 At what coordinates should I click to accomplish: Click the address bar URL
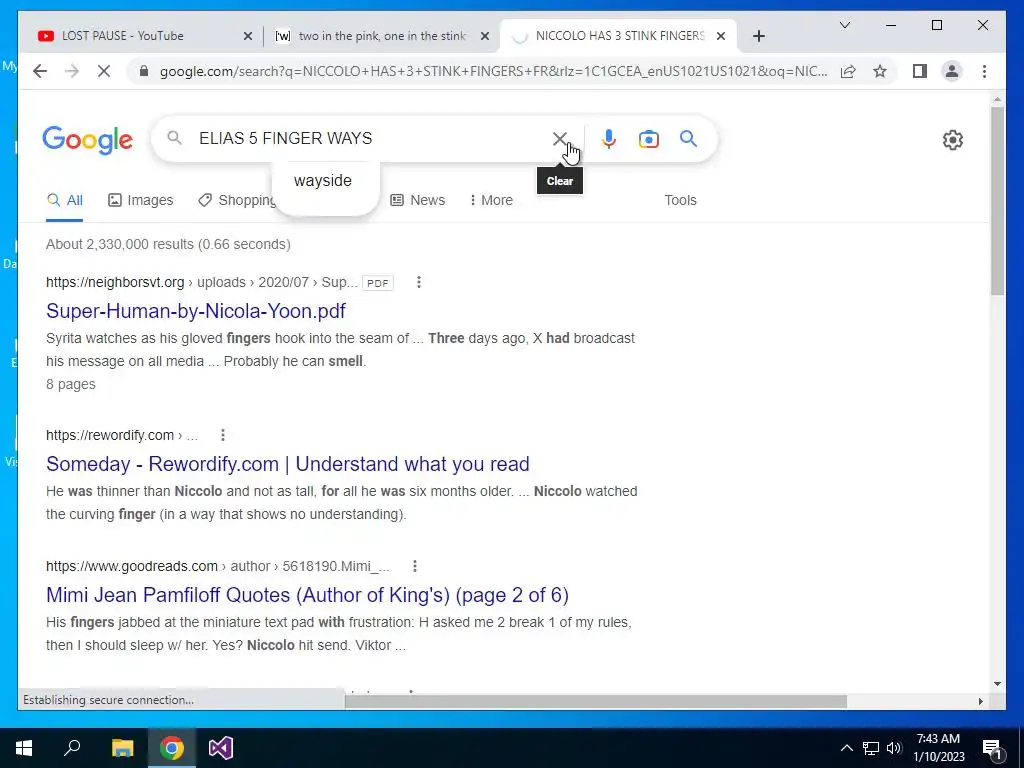[493, 71]
